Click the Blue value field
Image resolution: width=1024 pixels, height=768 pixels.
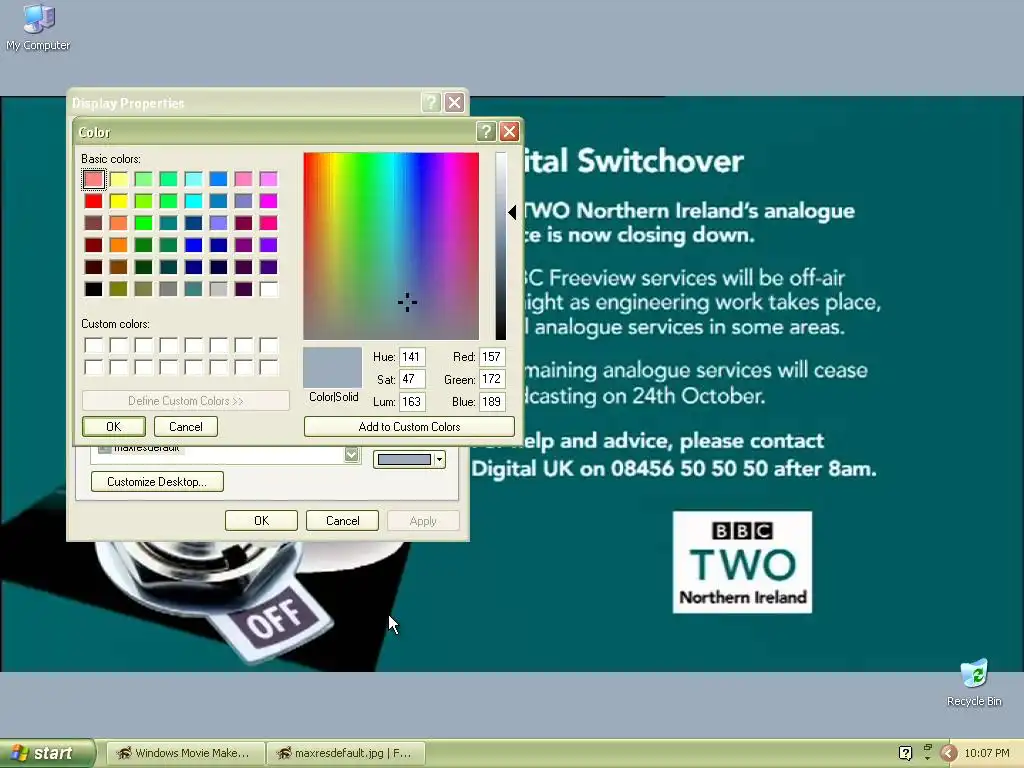pos(492,401)
